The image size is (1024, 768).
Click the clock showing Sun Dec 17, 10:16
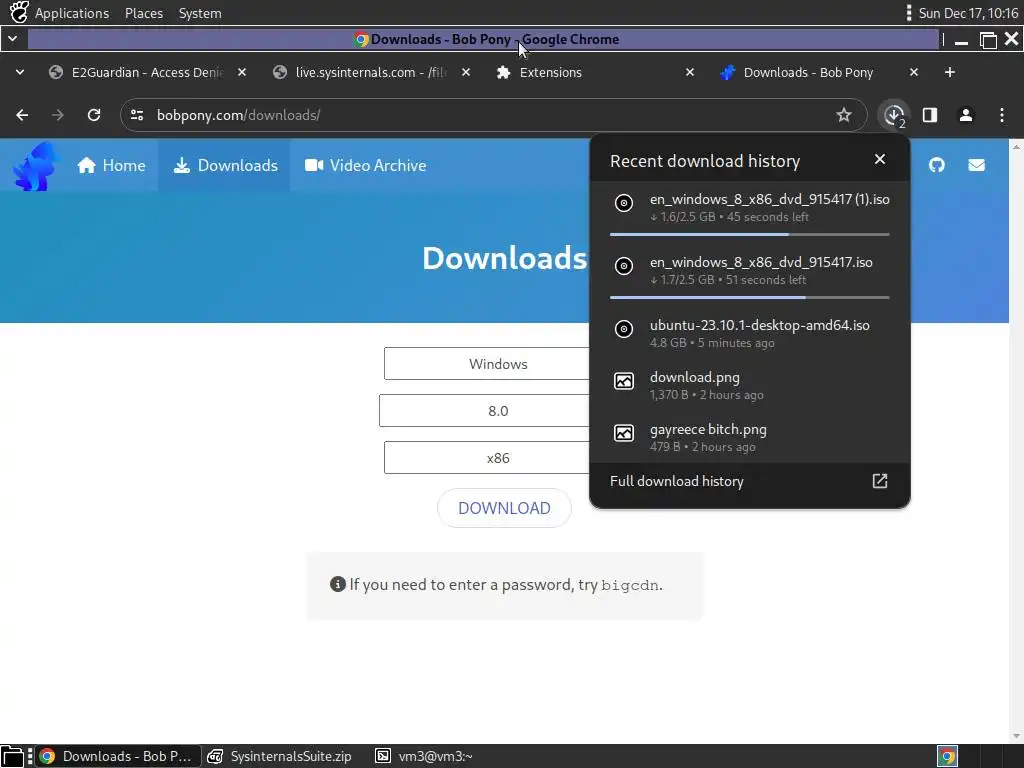(x=968, y=13)
